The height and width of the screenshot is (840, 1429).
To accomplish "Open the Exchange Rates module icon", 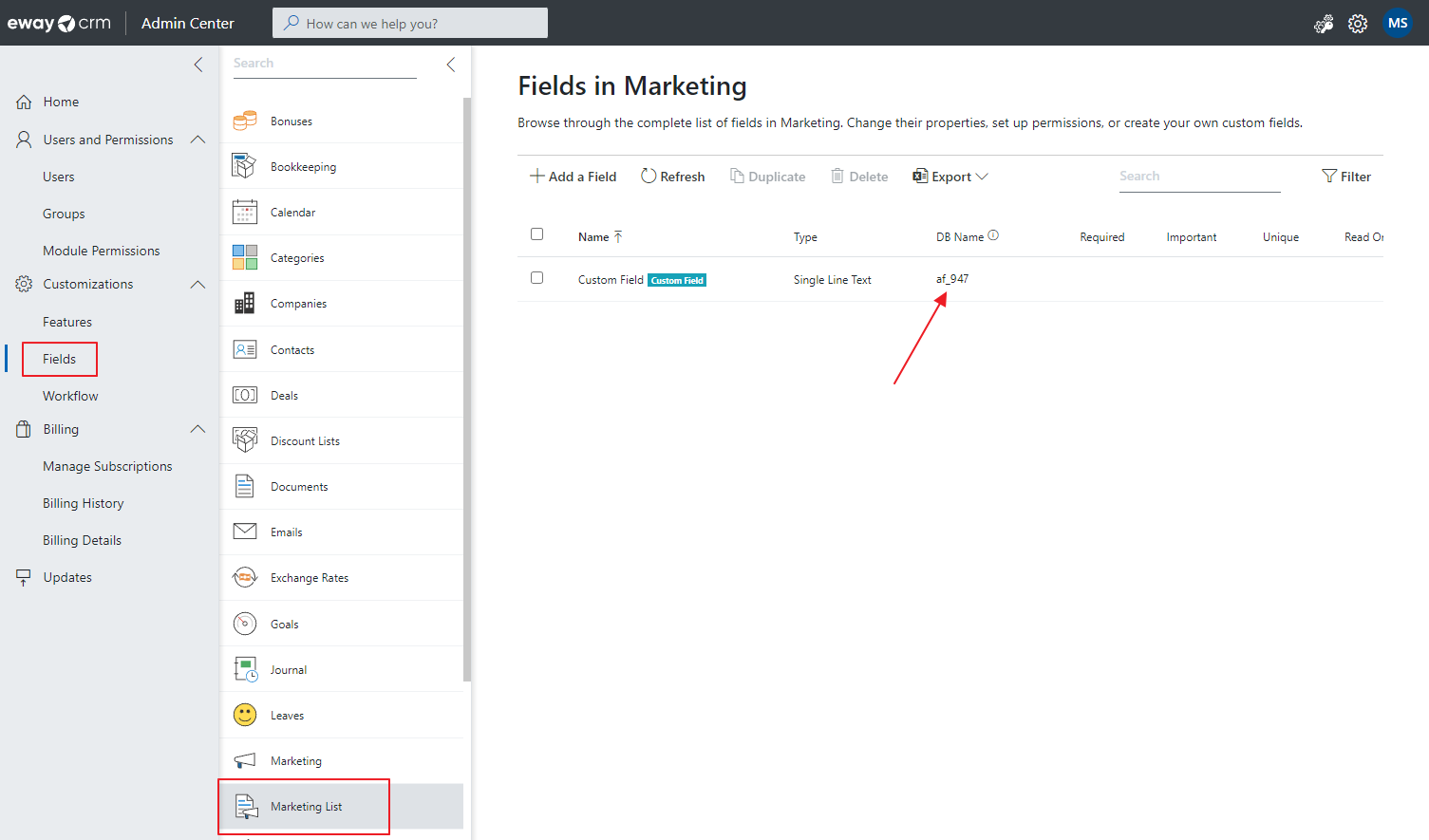I will [245, 577].
